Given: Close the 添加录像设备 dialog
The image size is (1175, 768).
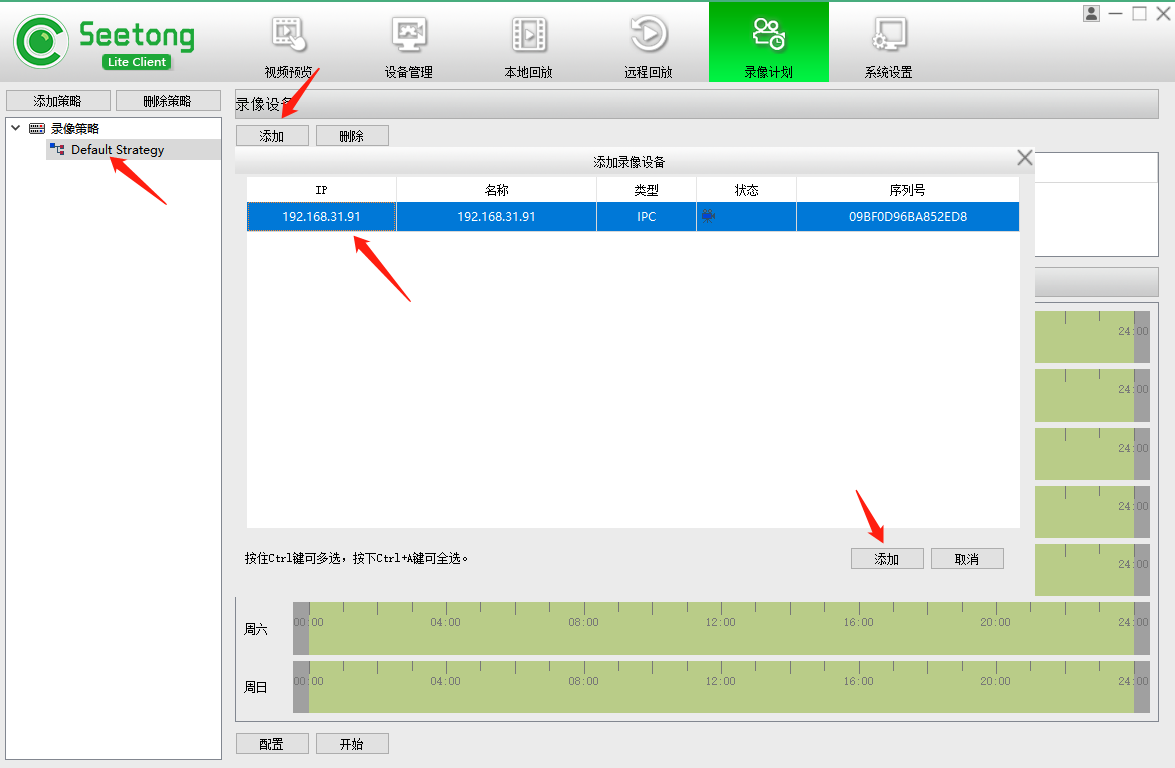Looking at the screenshot, I should pyautogui.click(x=1024, y=158).
